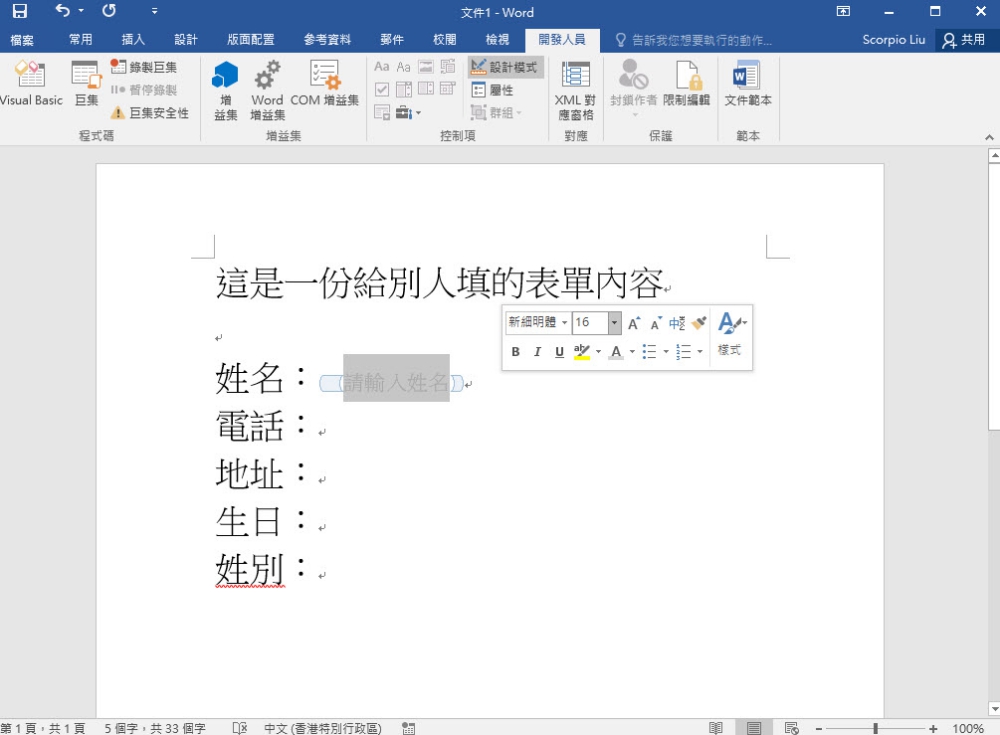Switch to the 校閱 review tab
1000x735 pixels.
pyautogui.click(x=445, y=40)
